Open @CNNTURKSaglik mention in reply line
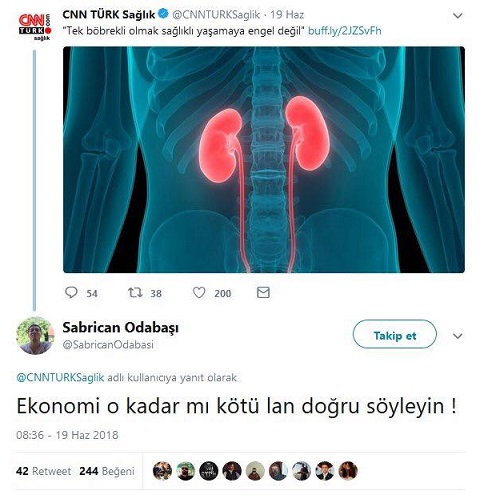The height and width of the screenshot is (499, 496). 60,378
